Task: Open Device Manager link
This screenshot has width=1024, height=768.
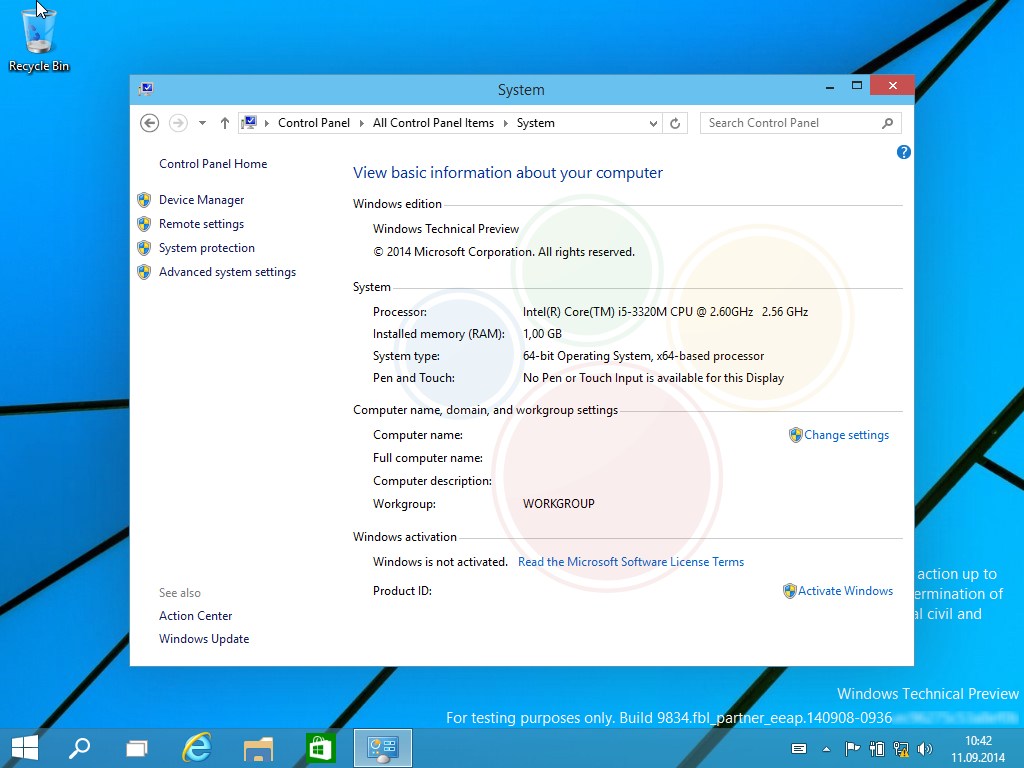Action: click(x=201, y=200)
